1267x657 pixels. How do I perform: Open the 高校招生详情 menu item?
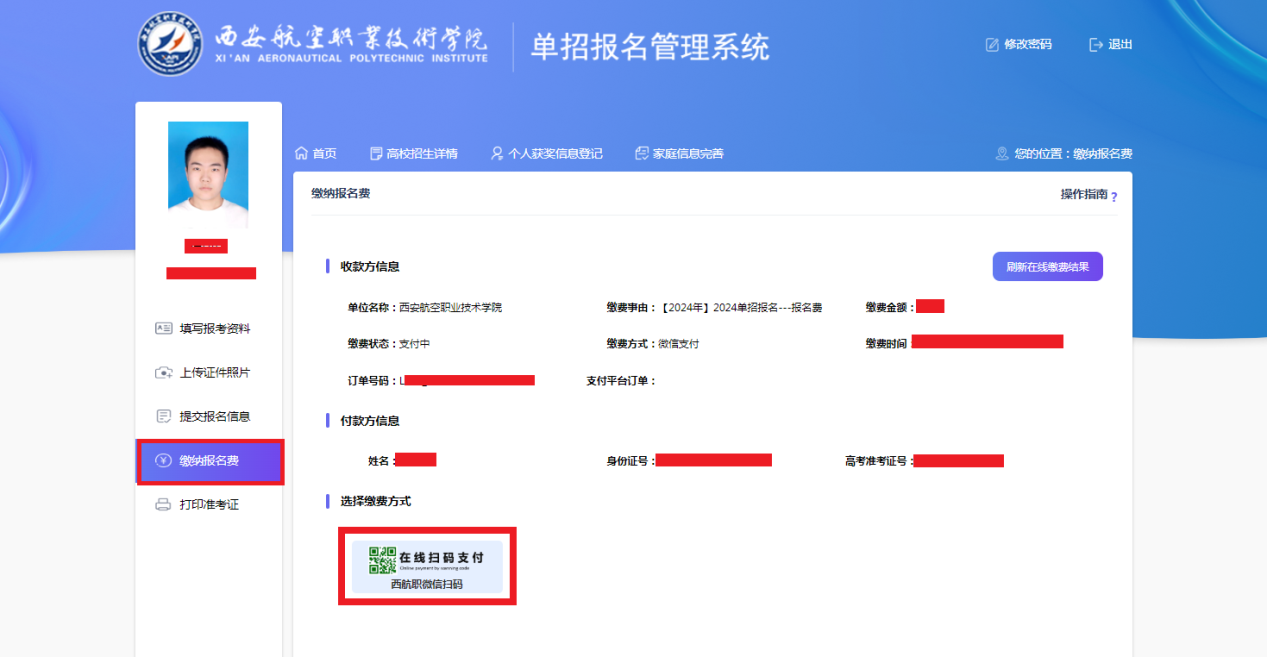414,154
